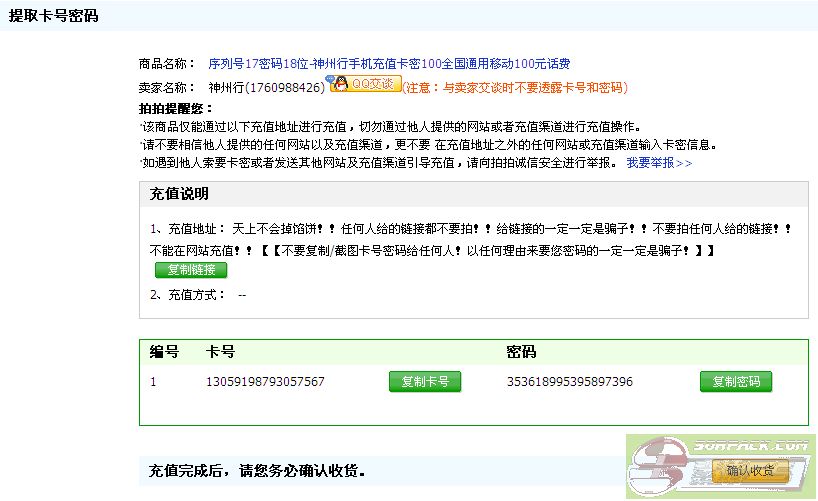Click the 编号 column header
Viewport: 818px width, 501px height.
[x=164, y=352]
